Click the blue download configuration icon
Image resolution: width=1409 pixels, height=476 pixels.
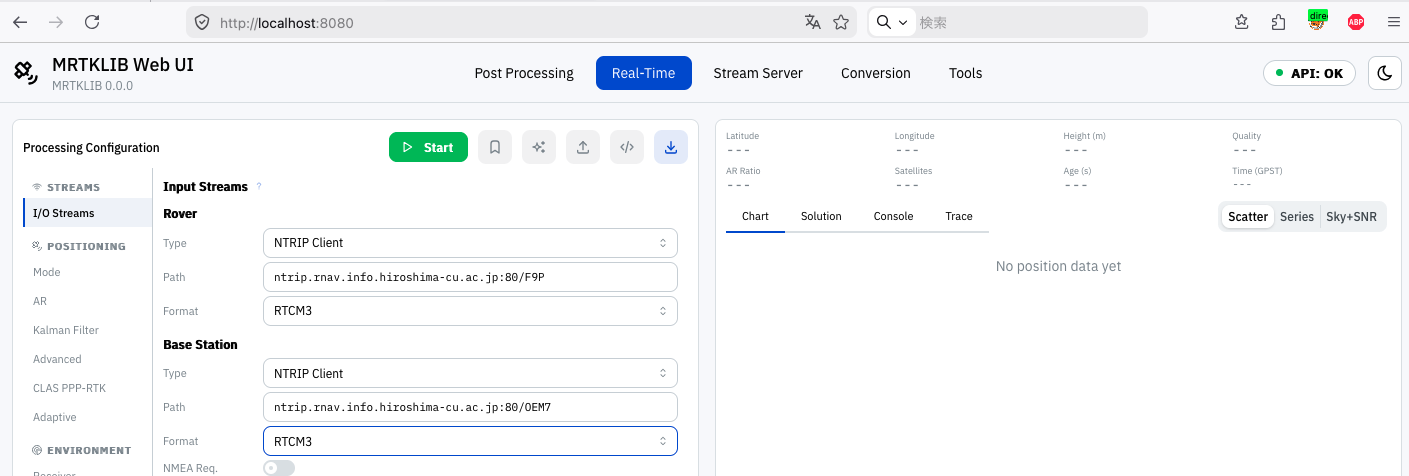pos(671,147)
